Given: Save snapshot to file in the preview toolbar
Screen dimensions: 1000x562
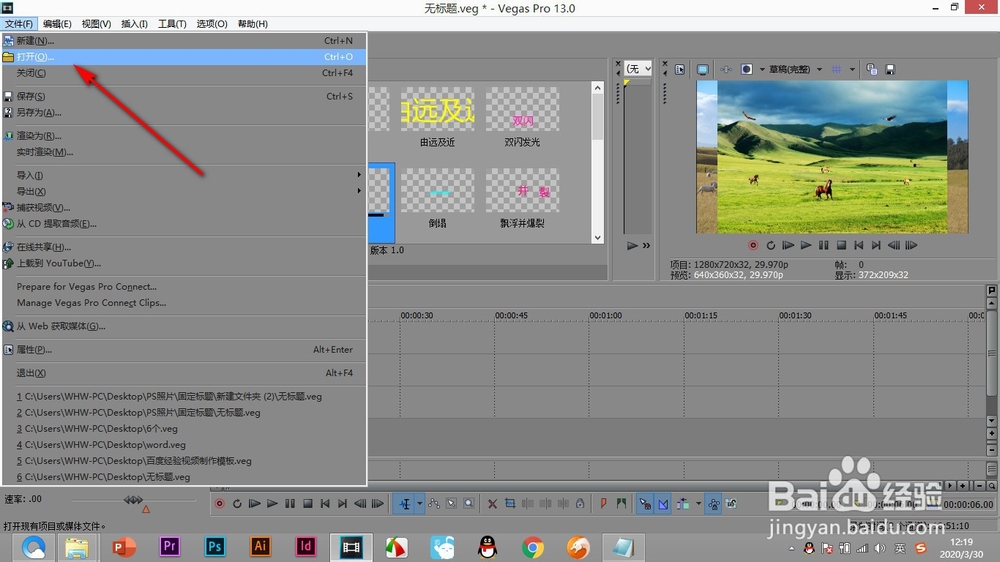Looking at the screenshot, I should (890, 70).
